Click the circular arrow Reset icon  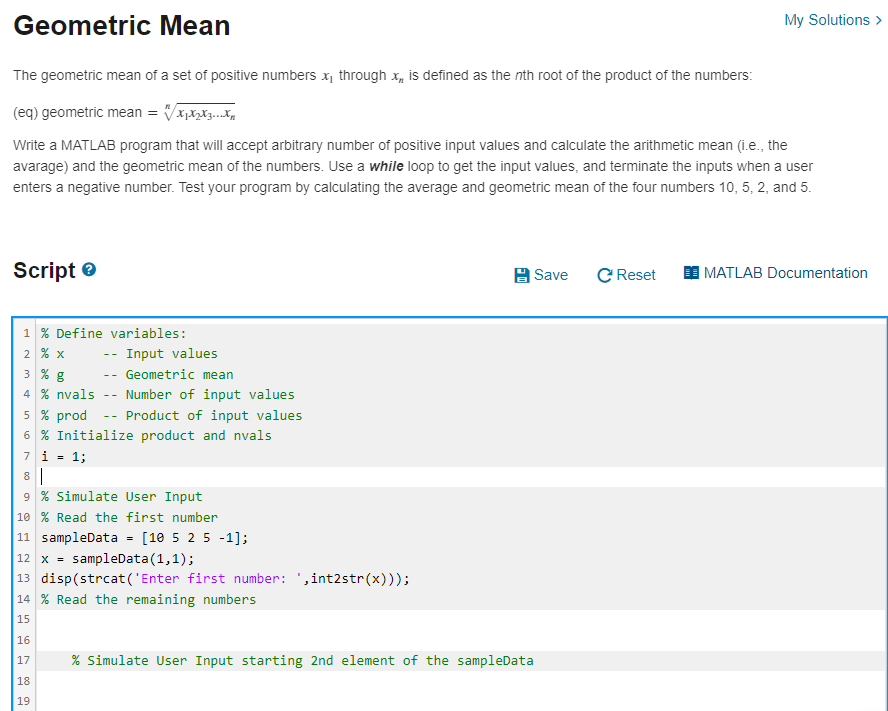point(604,275)
